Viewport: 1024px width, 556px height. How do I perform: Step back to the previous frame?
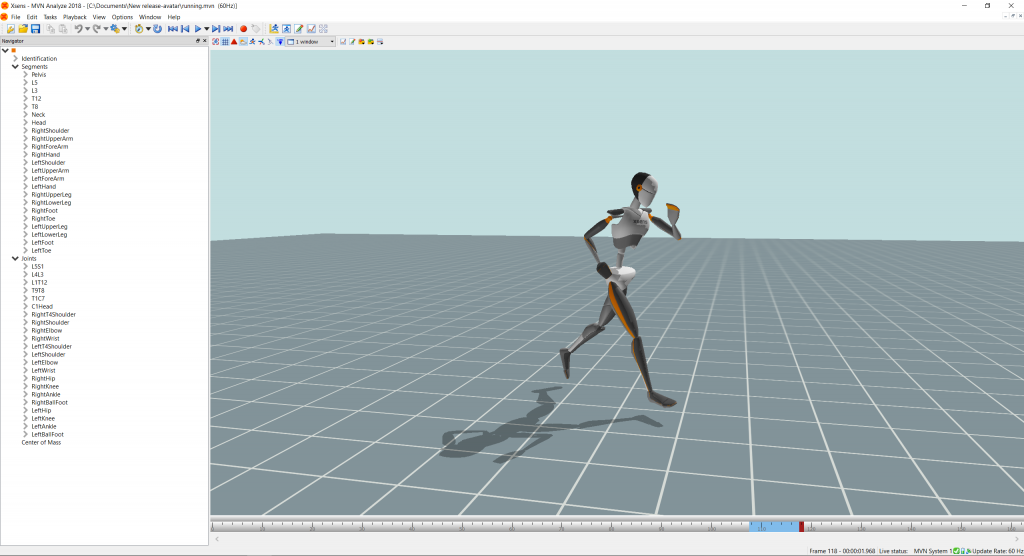[185, 29]
